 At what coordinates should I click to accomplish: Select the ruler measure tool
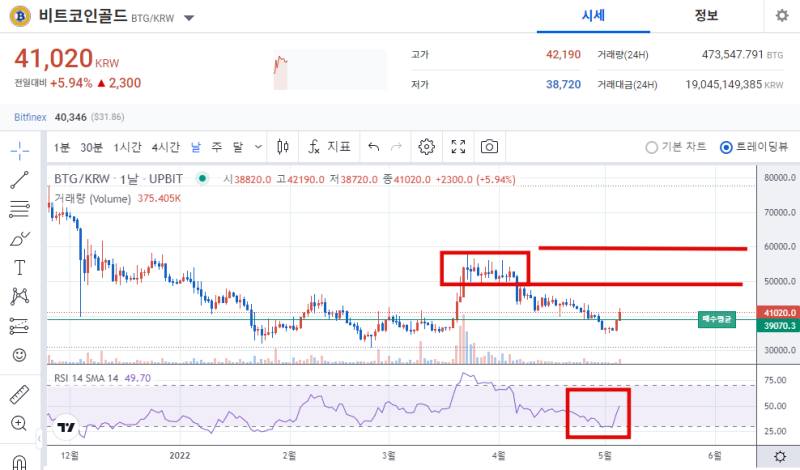19,395
